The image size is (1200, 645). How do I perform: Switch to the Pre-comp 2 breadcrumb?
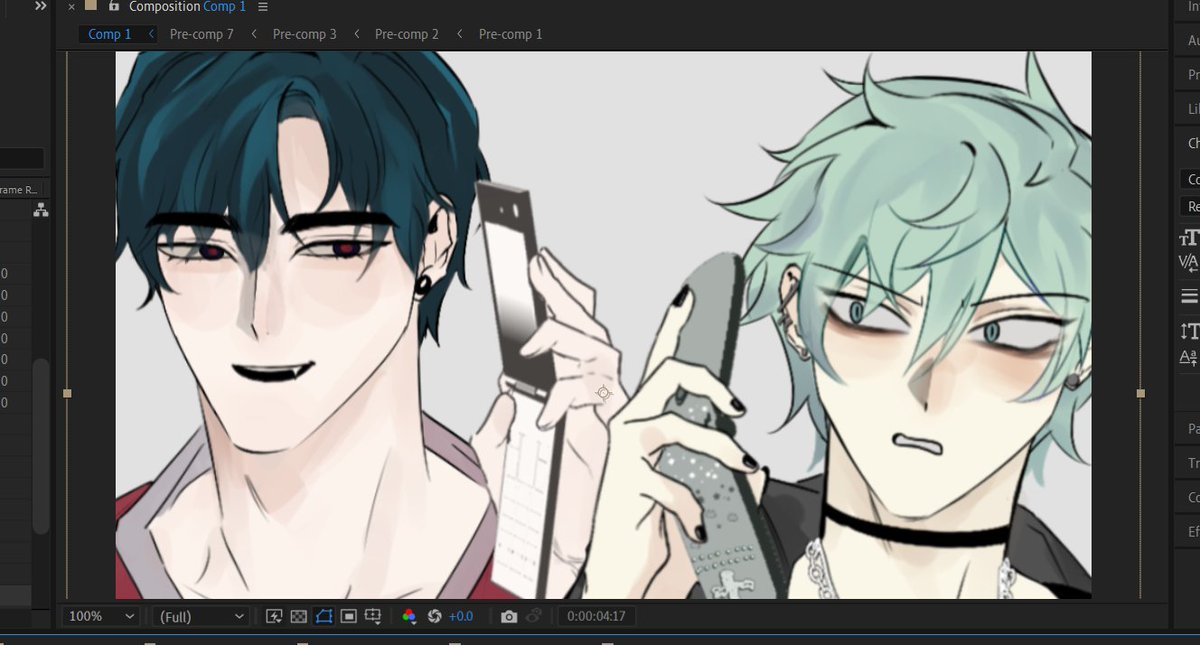[407, 34]
